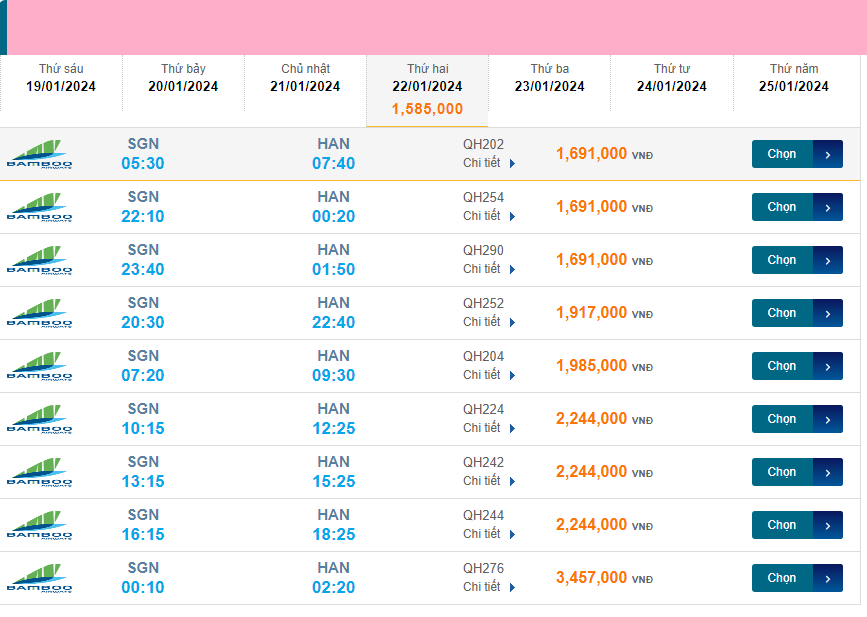Viewport: 867px width, 617px height.
Task: Click arrow icon on QH254 Chọn button
Action: click(x=828, y=207)
